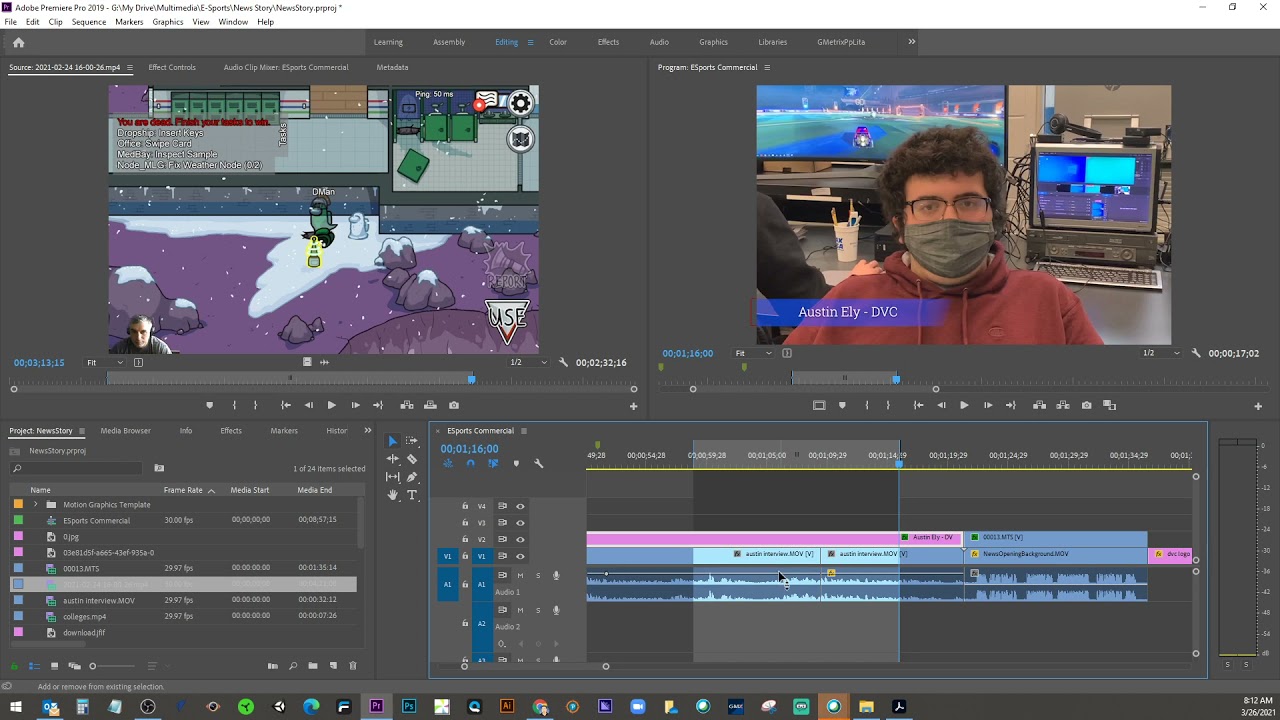Viewport: 1280px width, 720px height.
Task: Toggle nest sequences insert option
Action: click(448, 463)
